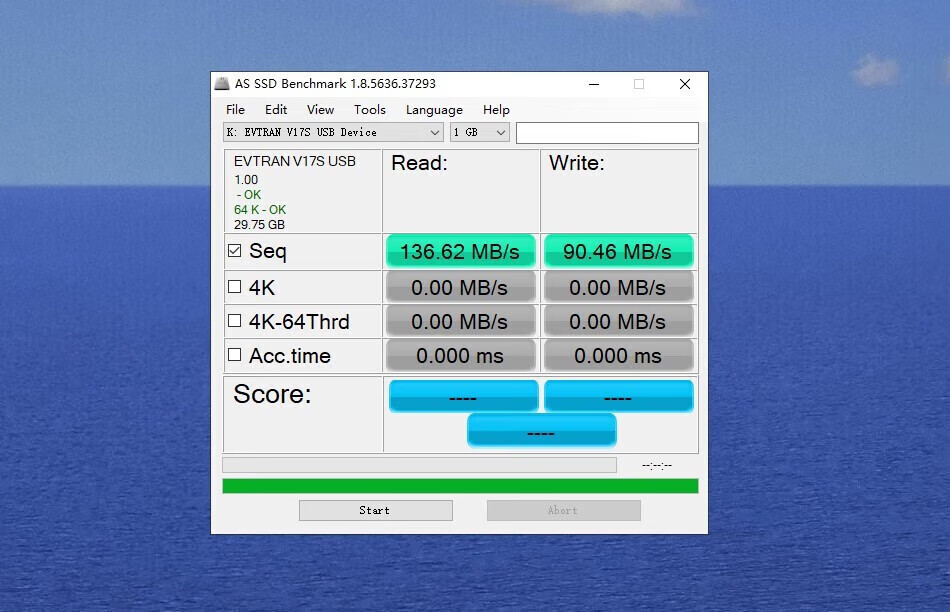The height and width of the screenshot is (612, 950).
Task: Enable the 4K-64Thrd test checkbox
Action: (x=235, y=321)
